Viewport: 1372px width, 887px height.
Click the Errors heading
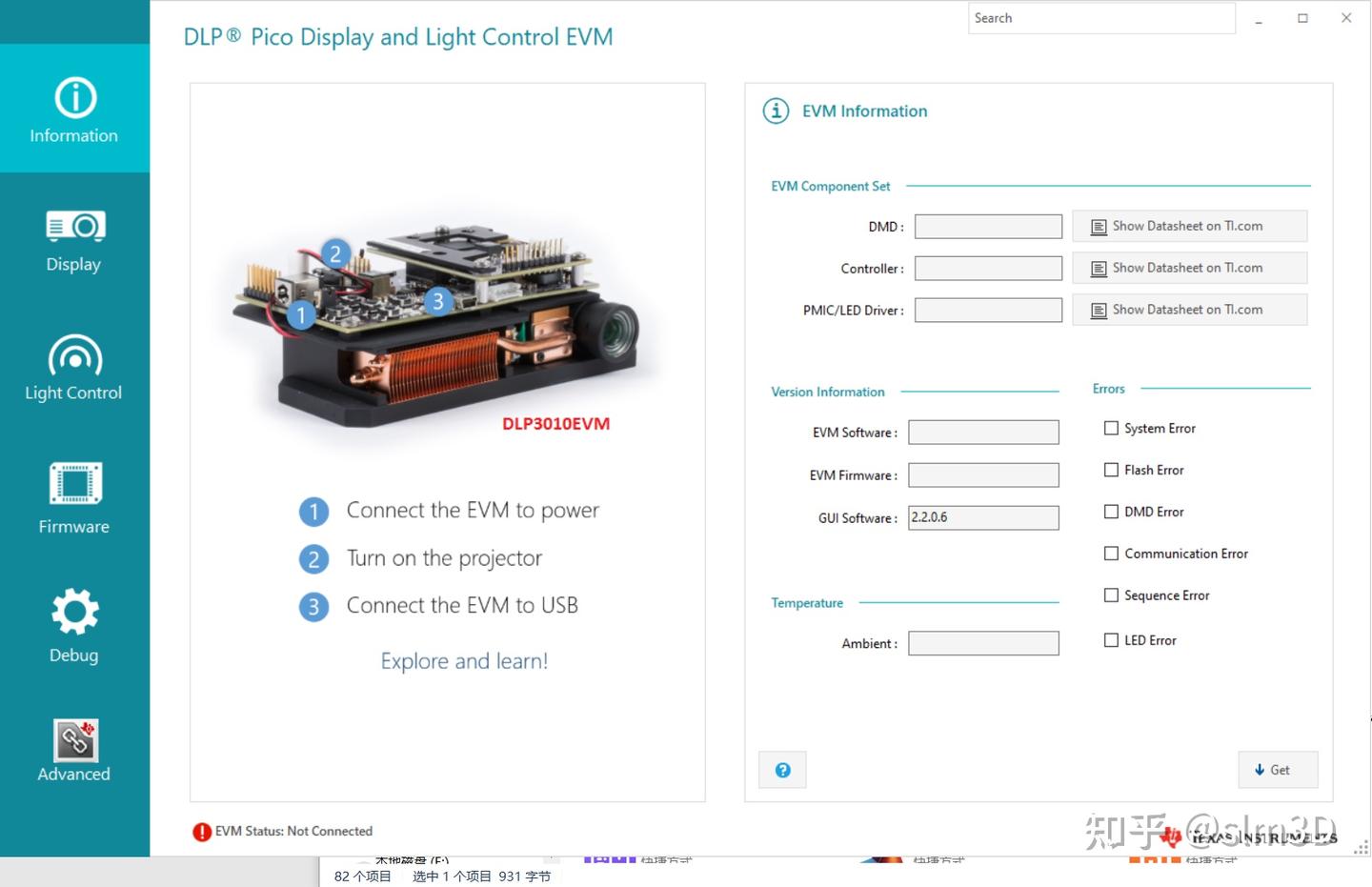(1109, 389)
